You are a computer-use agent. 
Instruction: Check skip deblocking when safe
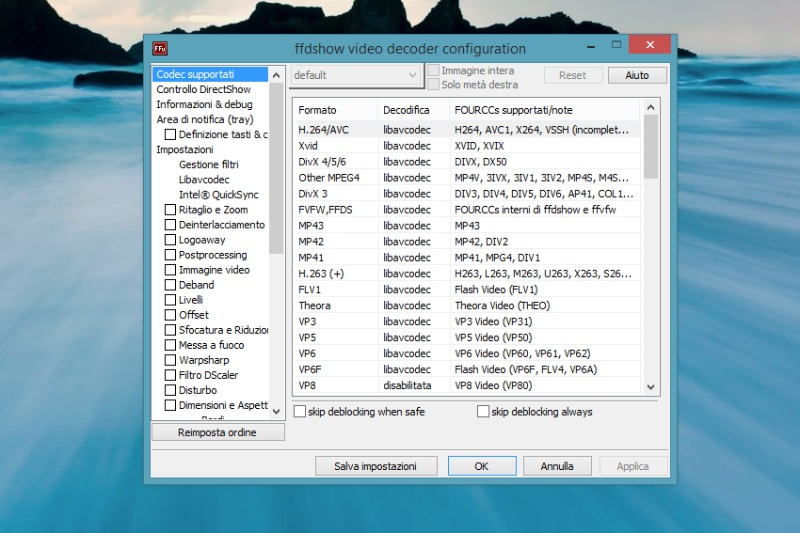pyautogui.click(x=300, y=412)
